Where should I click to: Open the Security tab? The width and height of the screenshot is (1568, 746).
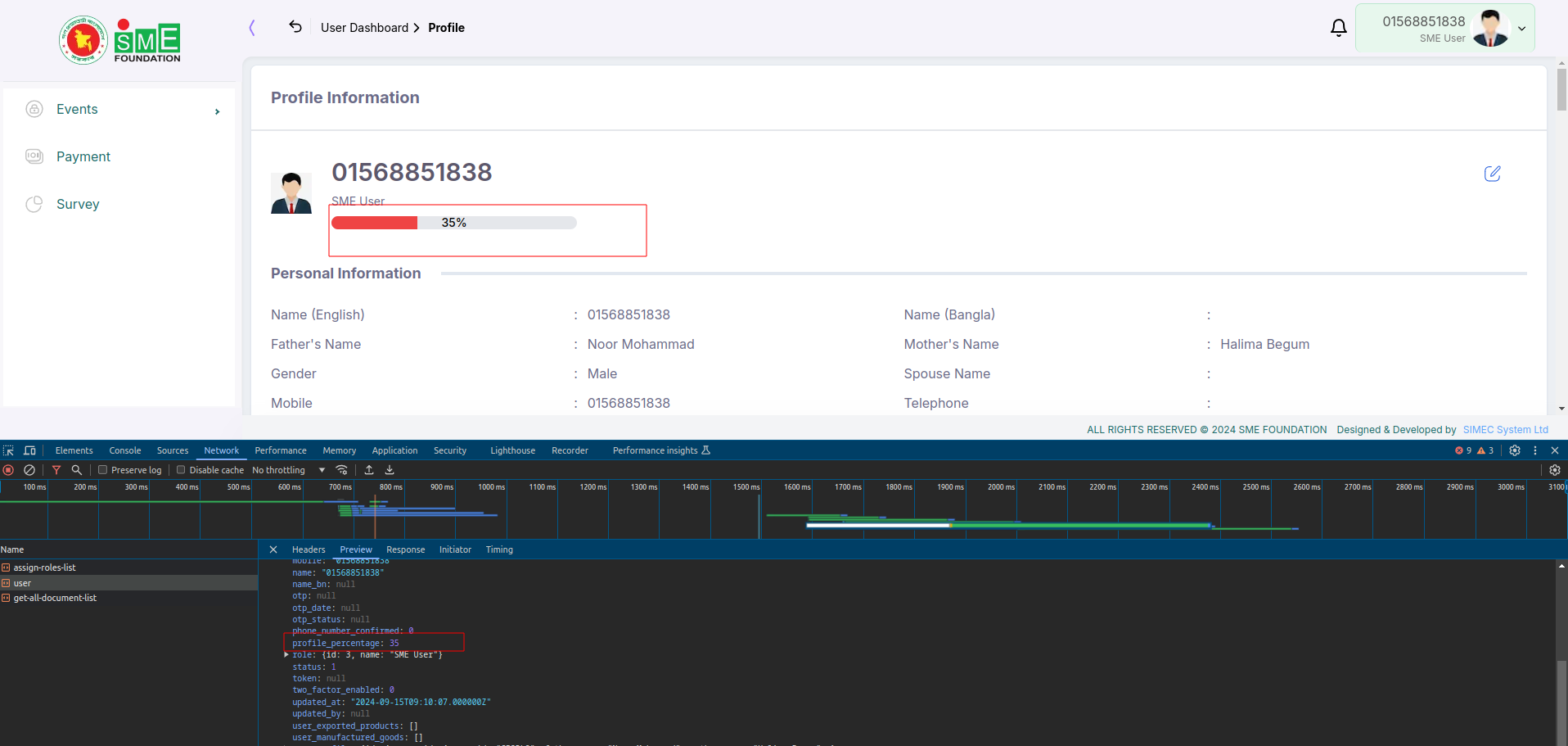click(x=450, y=450)
